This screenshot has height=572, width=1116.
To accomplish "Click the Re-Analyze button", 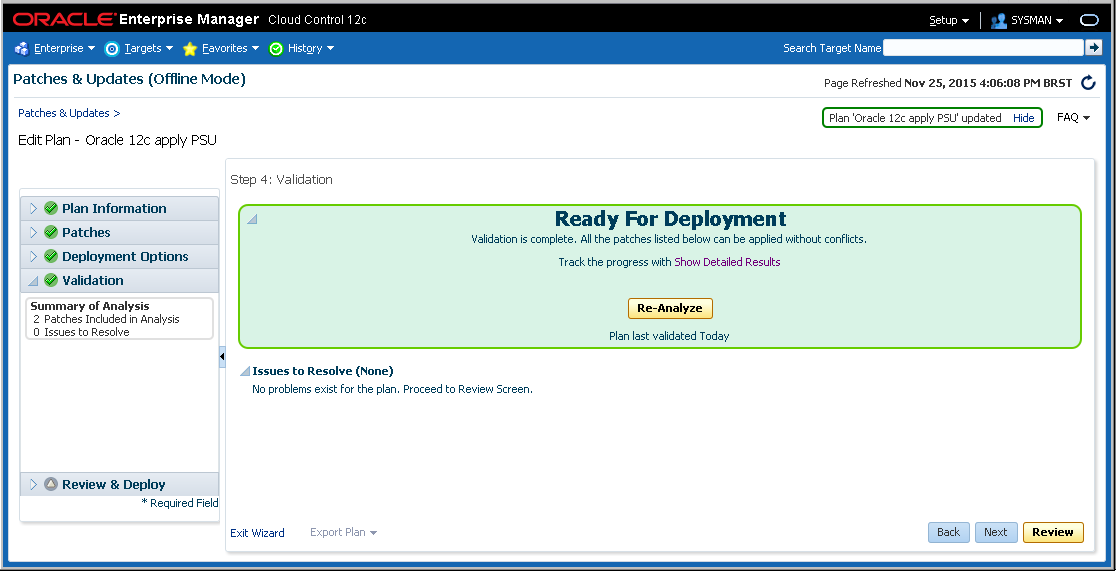I will pos(670,308).
